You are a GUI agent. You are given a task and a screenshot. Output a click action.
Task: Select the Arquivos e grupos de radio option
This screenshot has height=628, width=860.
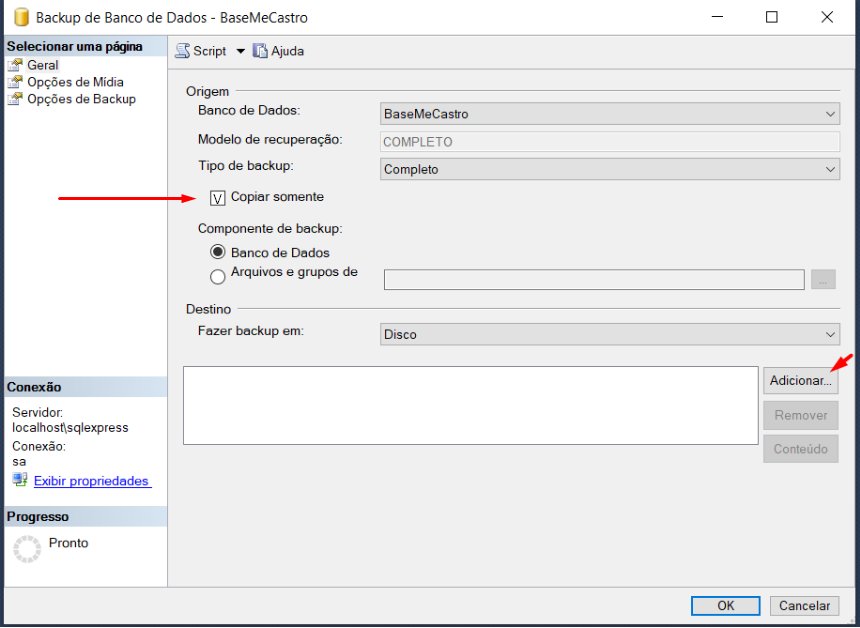pyautogui.click(x=218, y=277)
